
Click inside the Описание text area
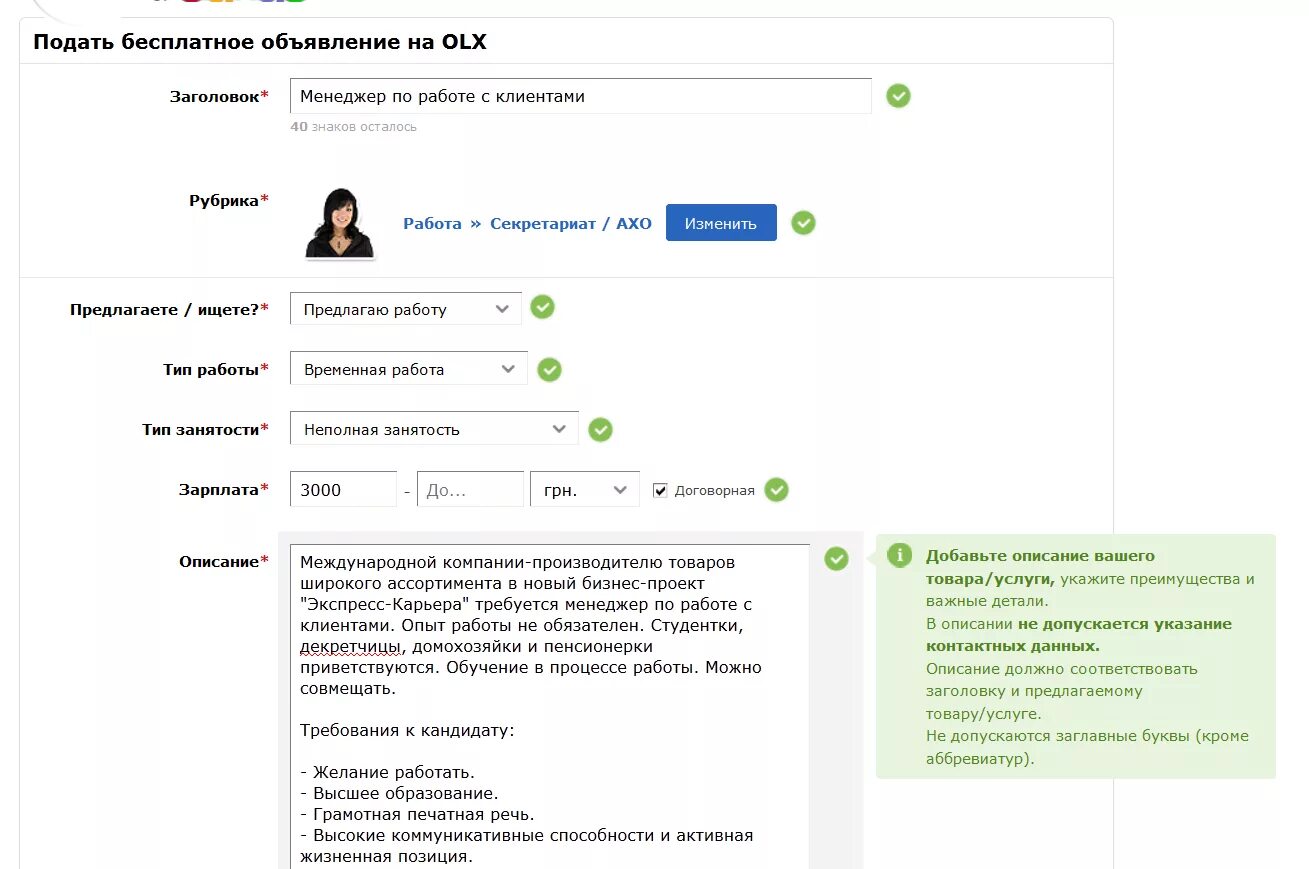[549, 706]
